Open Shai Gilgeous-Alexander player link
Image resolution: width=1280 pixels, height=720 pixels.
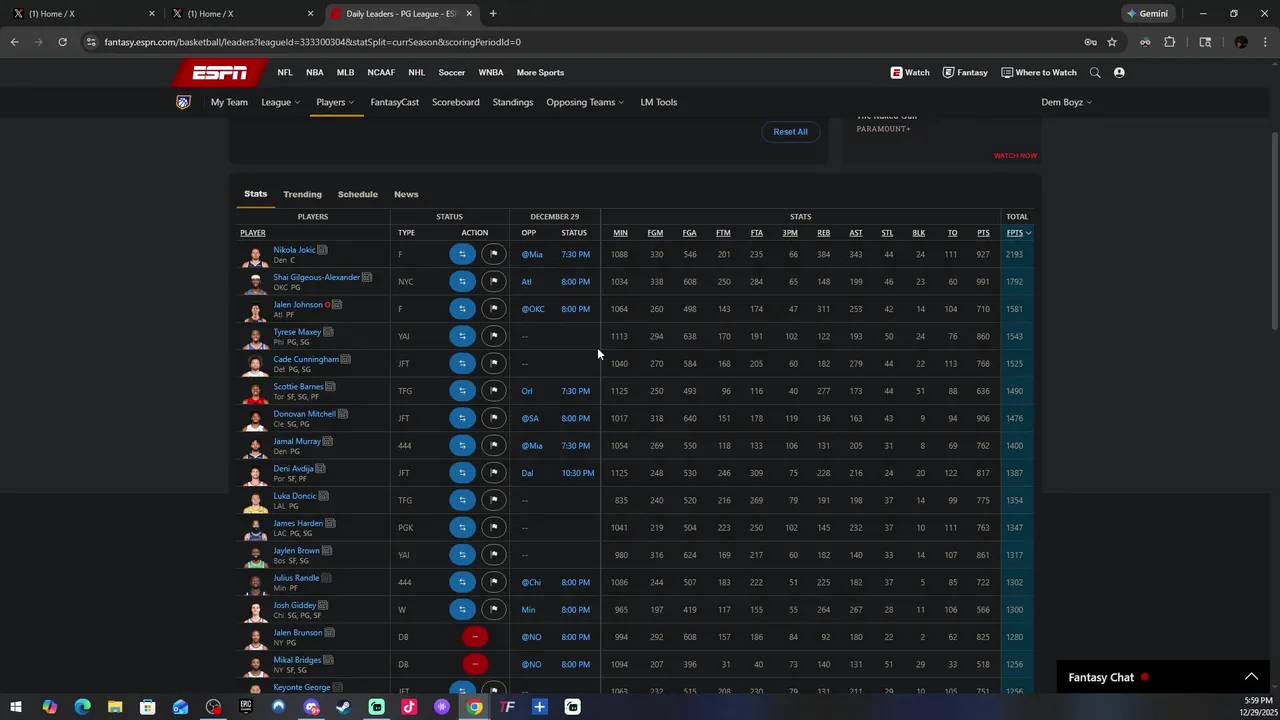pos(316,277)
